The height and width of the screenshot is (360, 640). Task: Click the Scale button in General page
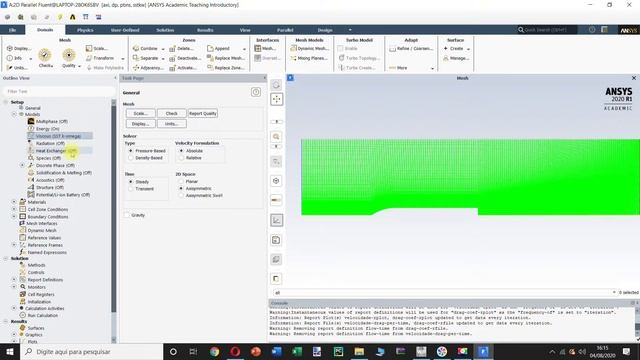pyautogui.click(x=140, y=113)
